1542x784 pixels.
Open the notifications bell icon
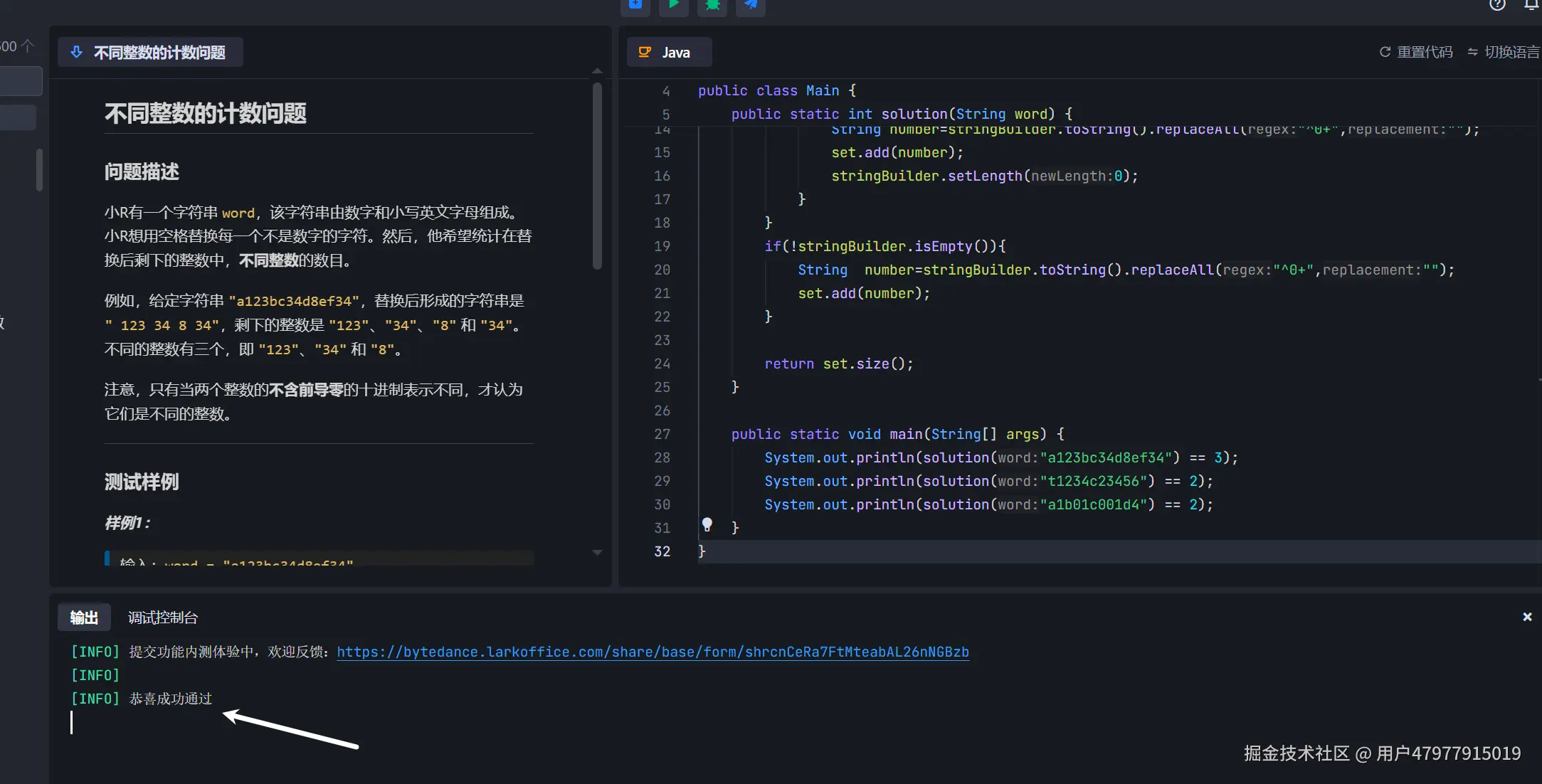tap(1531, 5)
